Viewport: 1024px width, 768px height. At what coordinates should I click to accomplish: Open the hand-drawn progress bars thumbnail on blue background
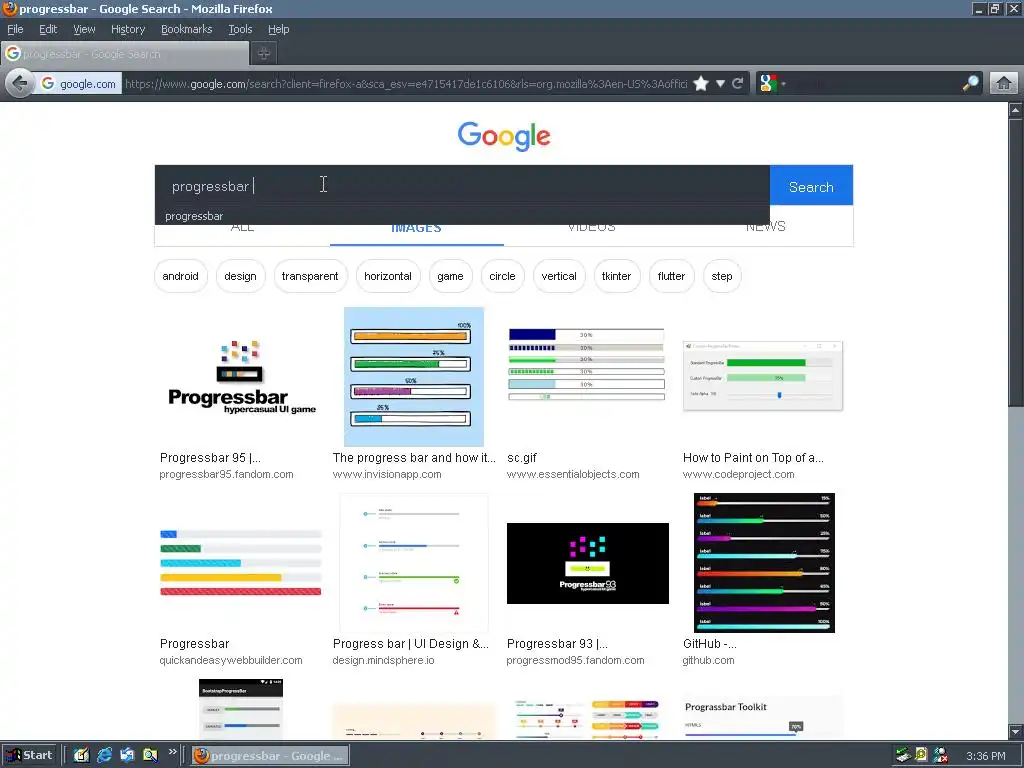[x=413, y=377]
